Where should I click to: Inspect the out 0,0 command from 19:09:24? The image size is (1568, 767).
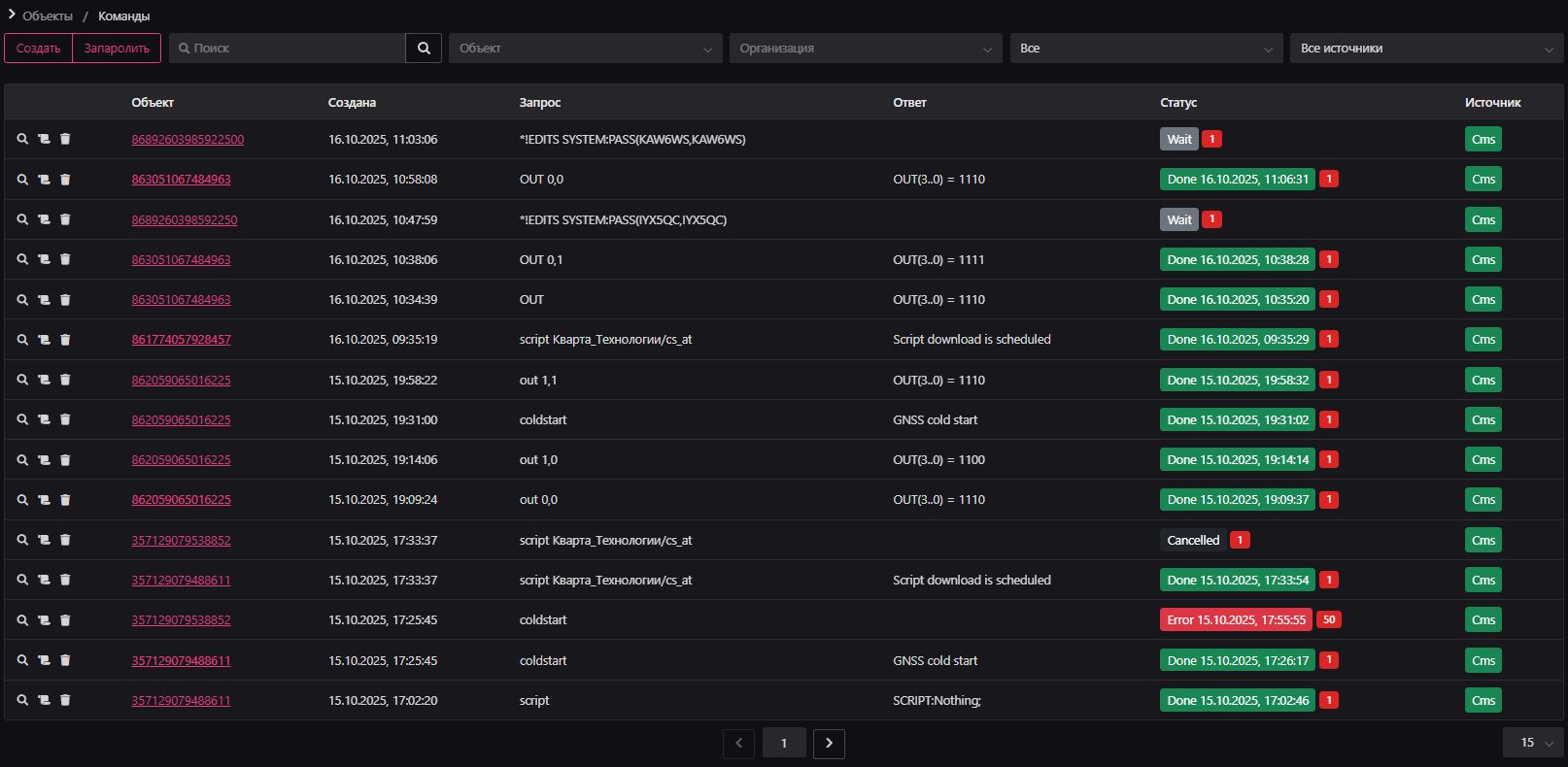22,499
